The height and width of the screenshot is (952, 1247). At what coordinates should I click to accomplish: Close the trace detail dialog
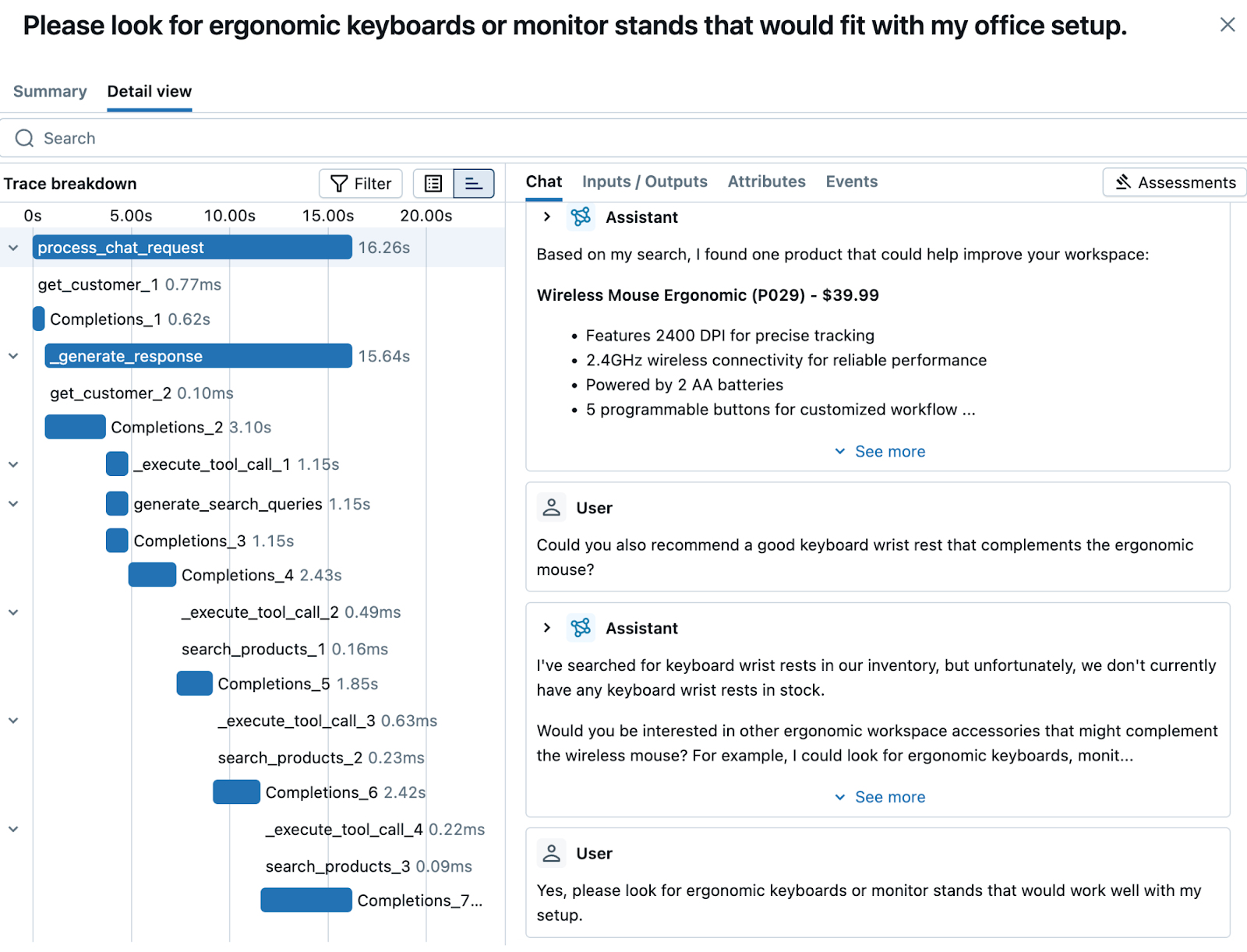[x=1228, y=25]
